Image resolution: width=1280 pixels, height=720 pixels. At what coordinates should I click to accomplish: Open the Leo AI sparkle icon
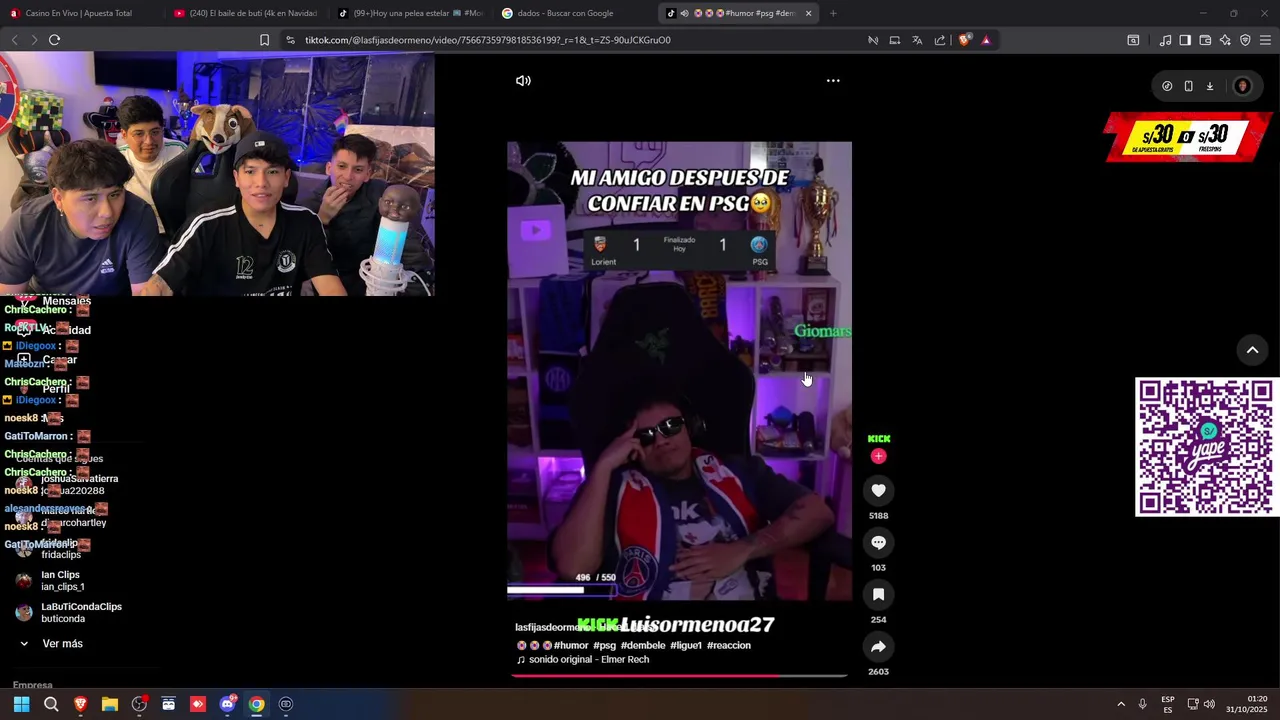(1225, 40)
